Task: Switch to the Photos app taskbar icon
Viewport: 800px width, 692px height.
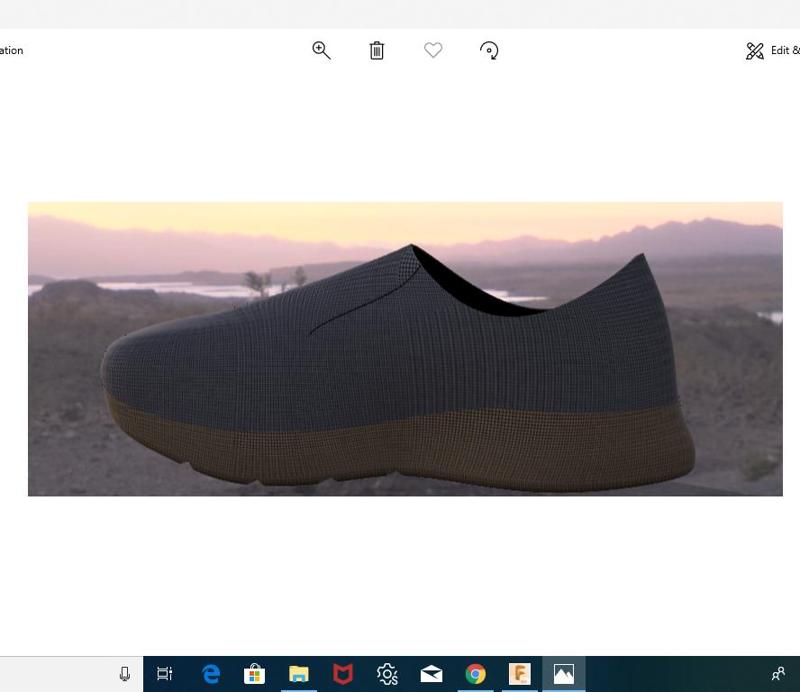Action: (564, 673)
